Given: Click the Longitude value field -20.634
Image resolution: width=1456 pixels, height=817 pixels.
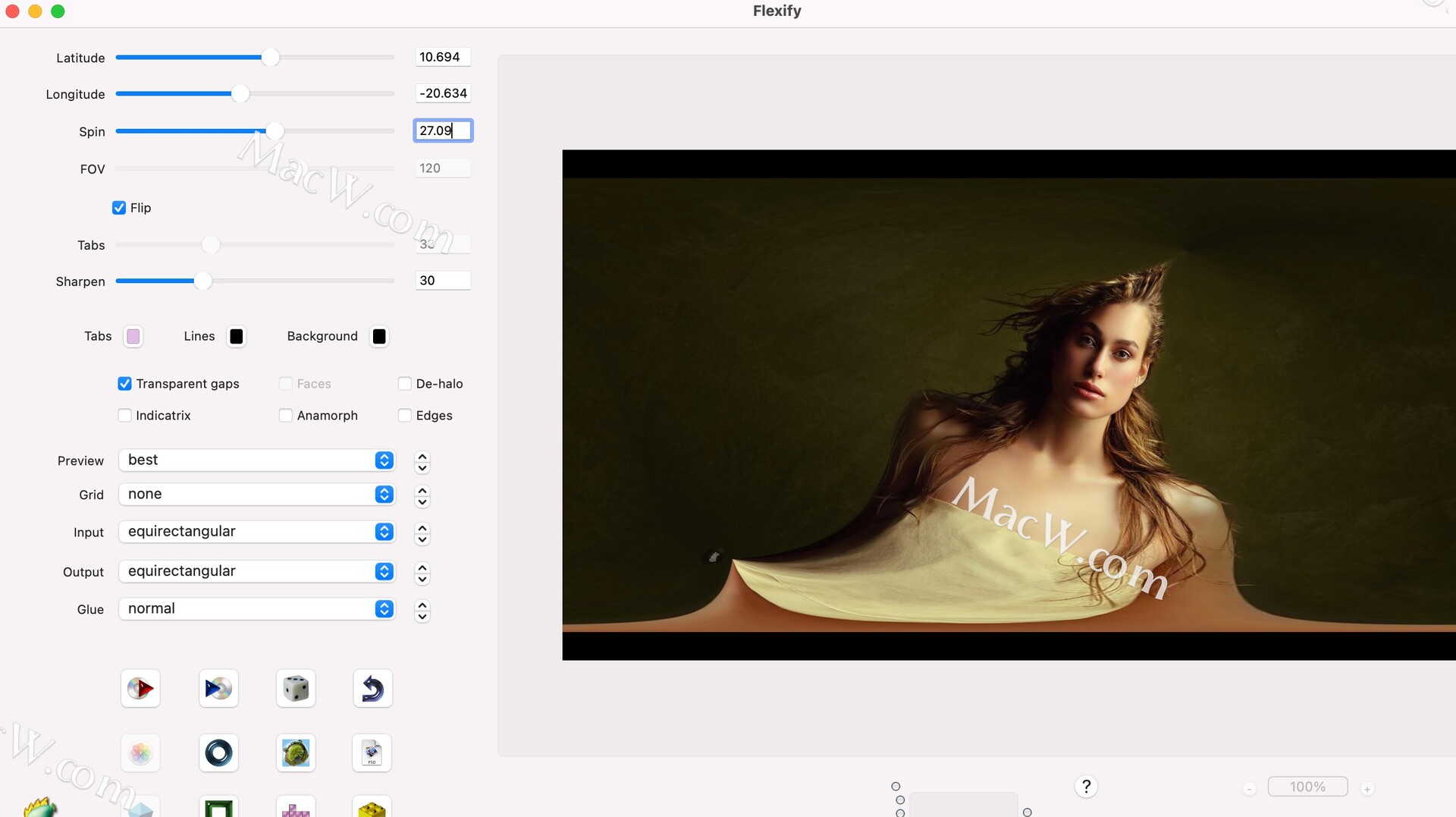Looking at the screenshot, I should coord(443,93).
